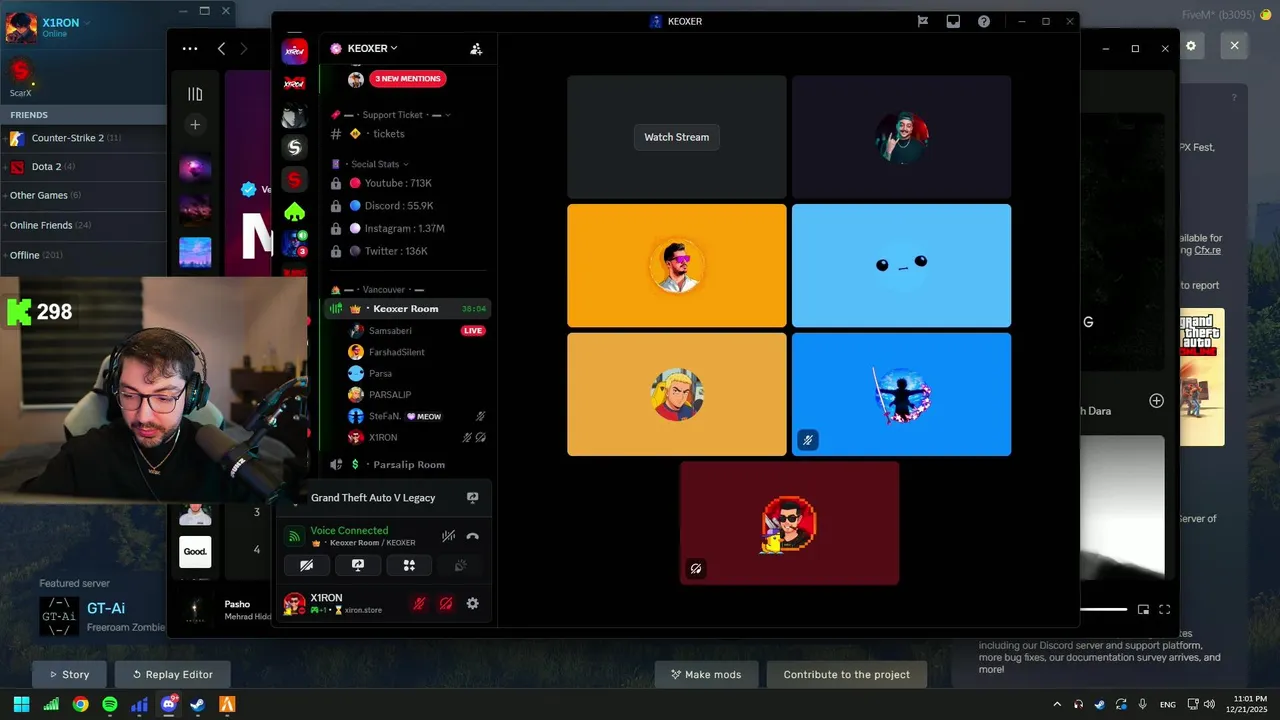This screenshot has width=1280, height=720.
Task: Expand Counter-Strike 2 friends group in Steam
Action: point(83,138)
